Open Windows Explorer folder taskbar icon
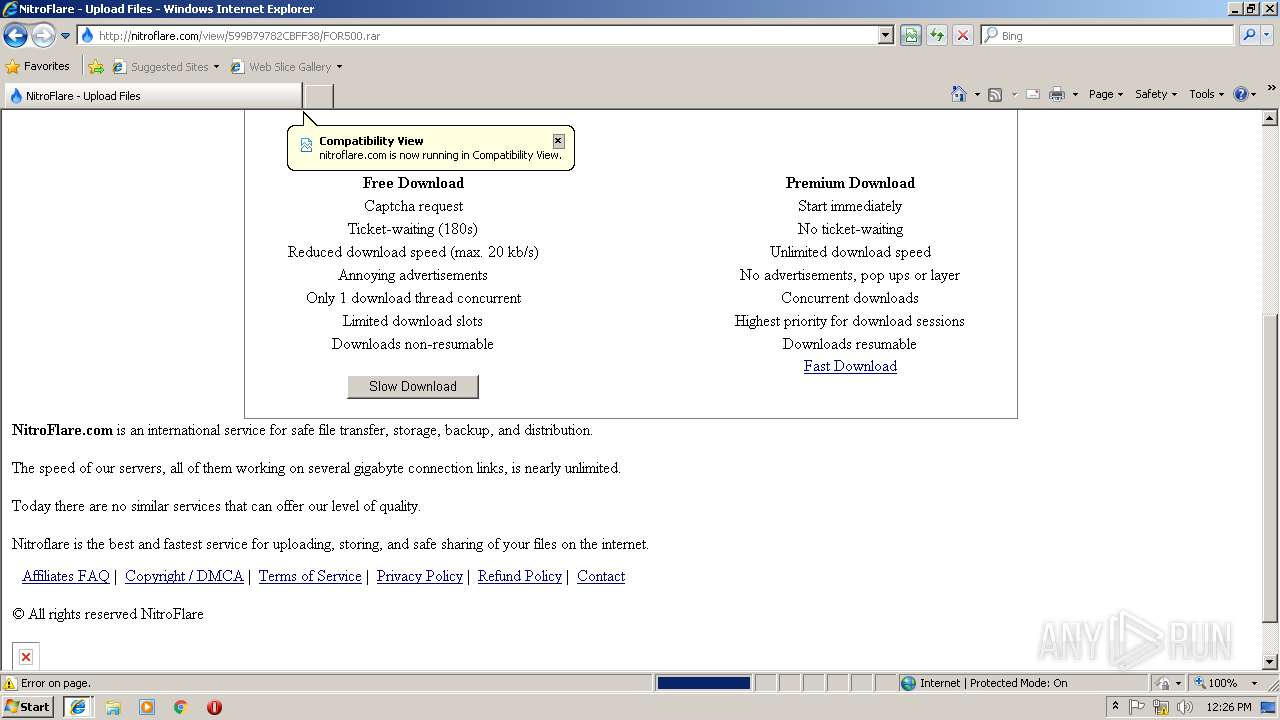The height and width of the screenshot is (720, 1280). coord(113,707)
